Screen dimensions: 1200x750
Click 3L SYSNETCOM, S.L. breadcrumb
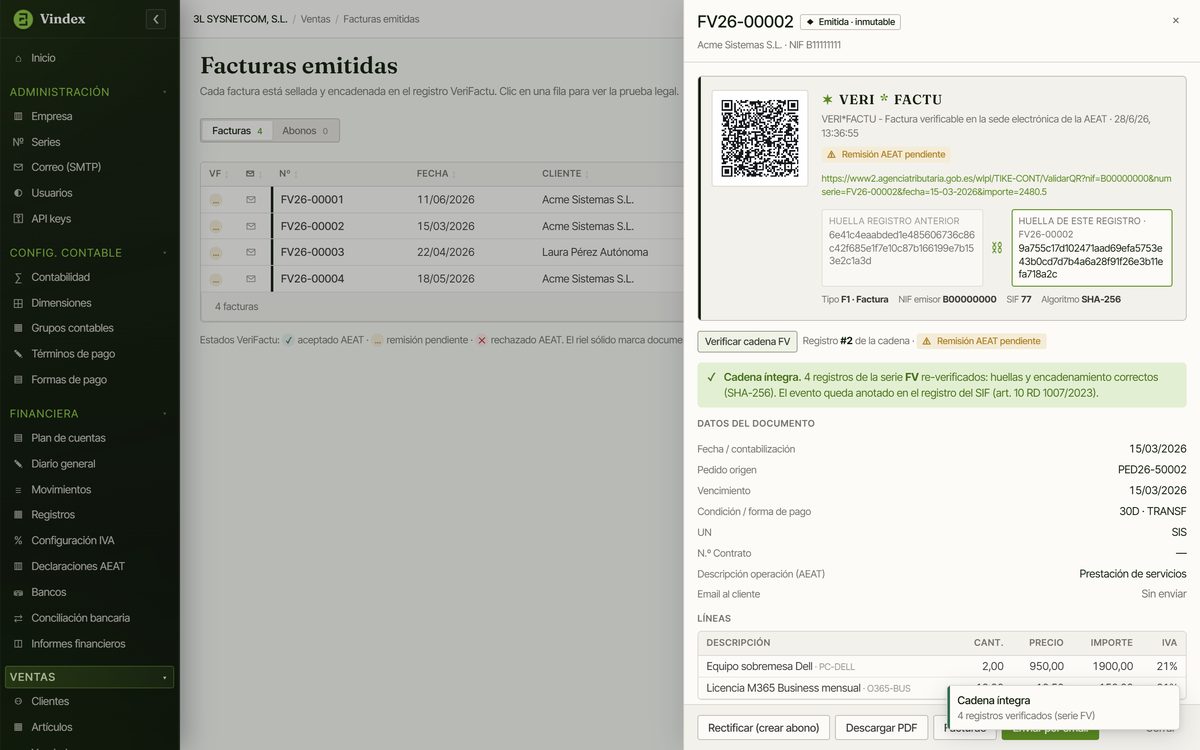click(x=240, y=19)
